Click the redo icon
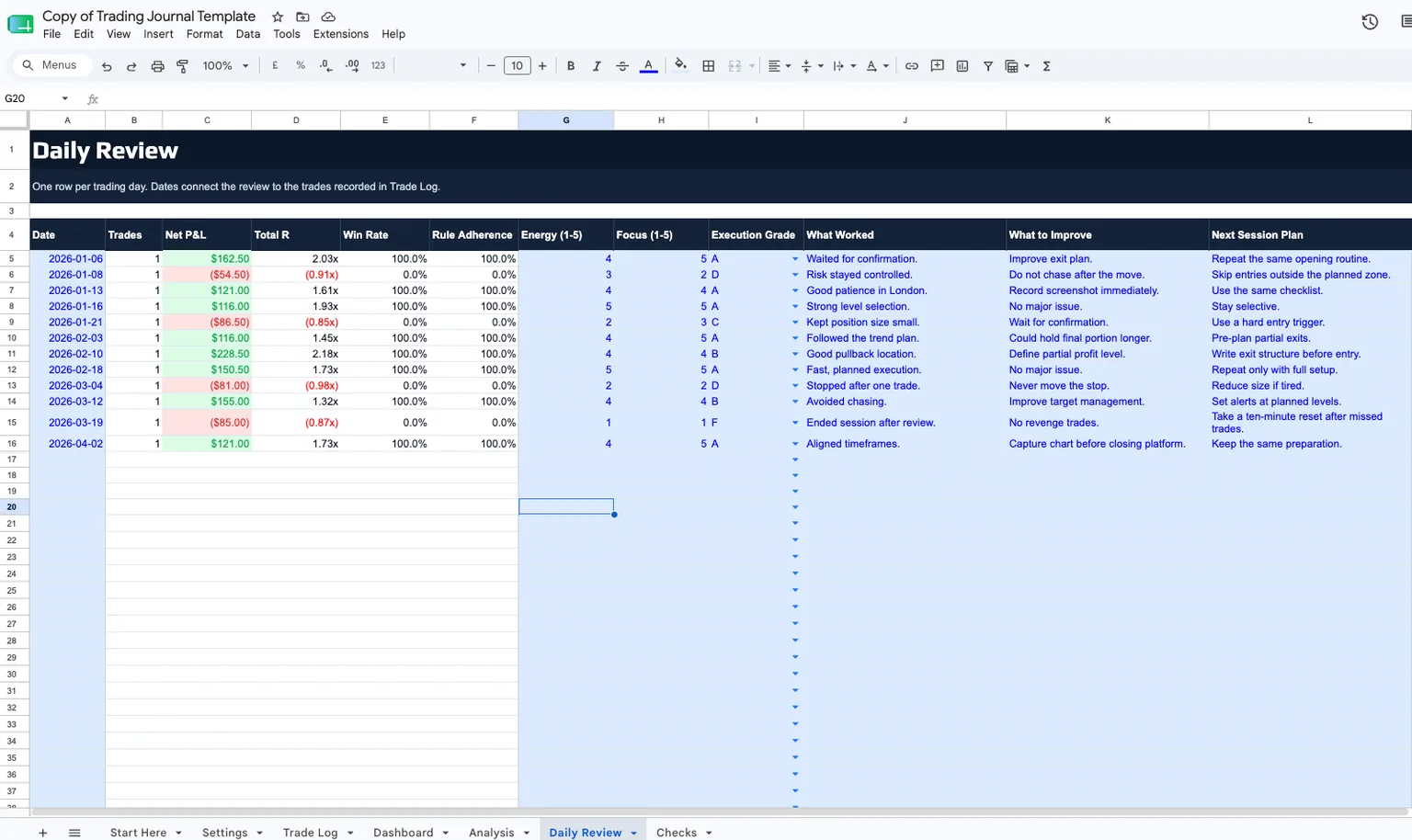This screenshot has width=1412, height=840. coord(131,66)
